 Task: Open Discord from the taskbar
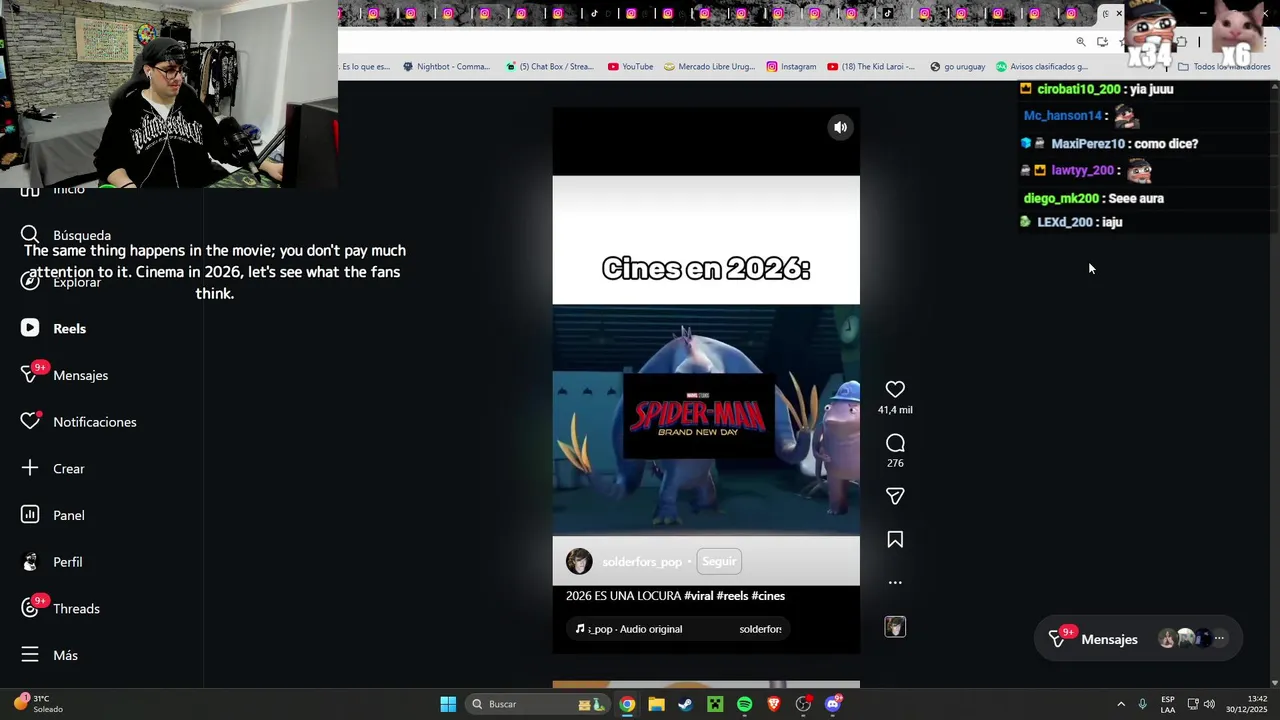coord(833,704)
